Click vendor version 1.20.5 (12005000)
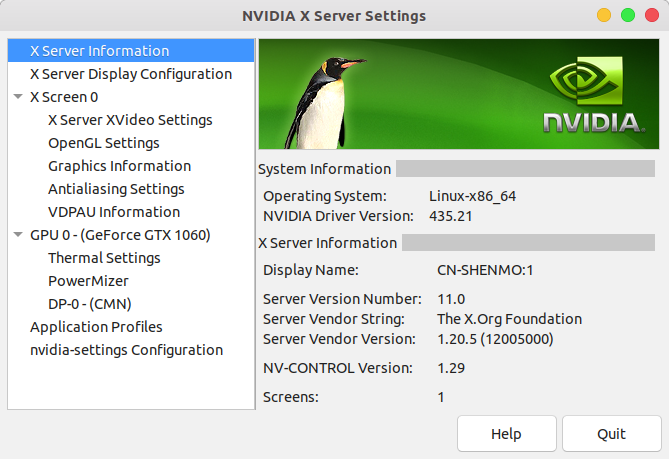The height and width of the screenshot is (459, 669). click(495, 339)
